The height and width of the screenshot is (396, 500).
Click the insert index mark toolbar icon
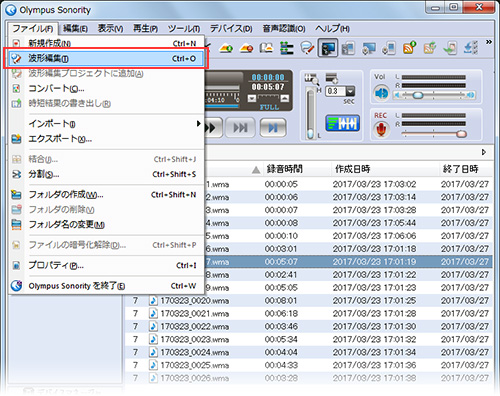pos(226,48)
